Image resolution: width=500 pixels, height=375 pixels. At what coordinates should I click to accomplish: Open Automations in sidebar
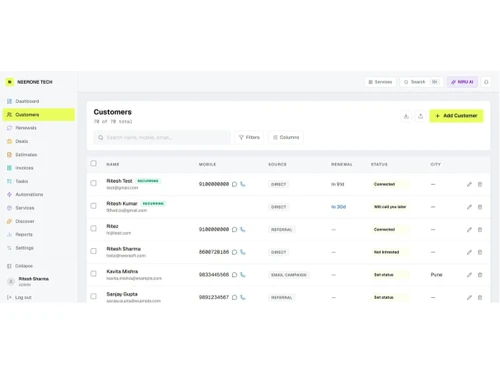(39, 195)
